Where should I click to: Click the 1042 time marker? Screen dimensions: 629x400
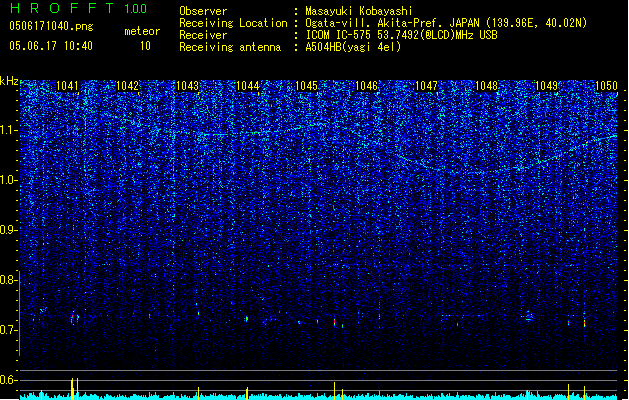click(127, 86)
